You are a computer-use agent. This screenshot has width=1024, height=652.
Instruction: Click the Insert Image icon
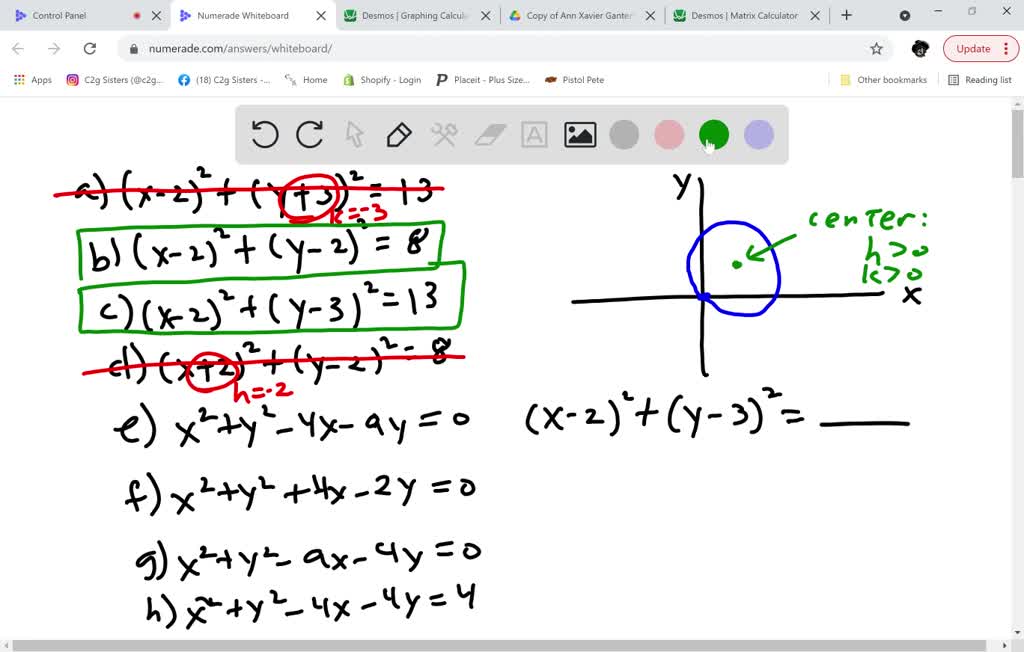coord(579,134)
